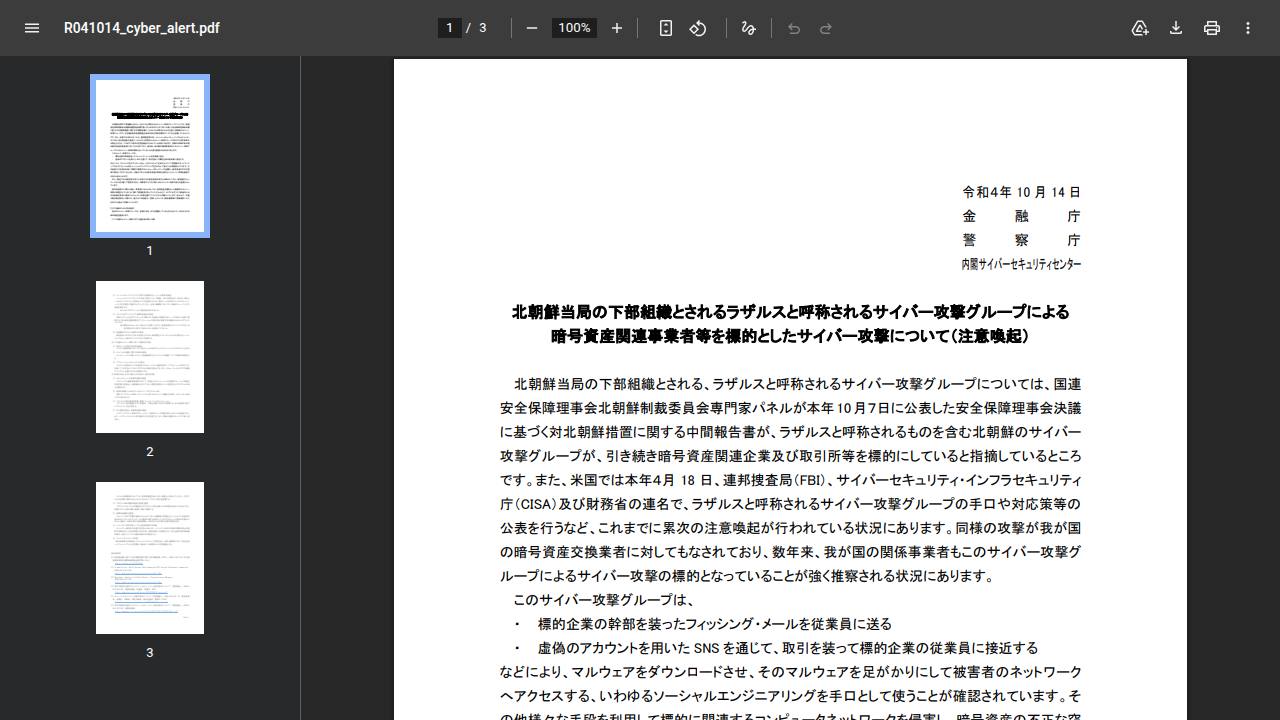Click the thumbnail label number 3
Image resolution: width=1280 pixels, height=720 pixels.
pyautogui.click(x=150, y=652)
